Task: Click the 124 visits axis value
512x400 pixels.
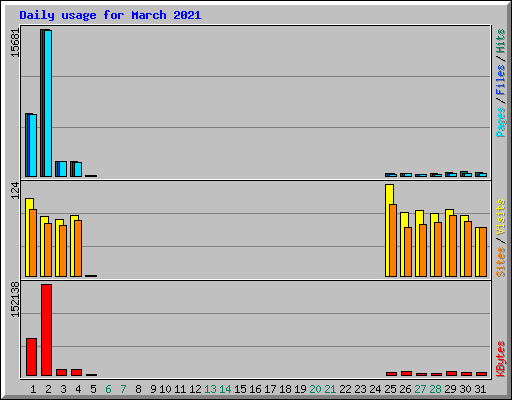Action: tap(15, 191)
